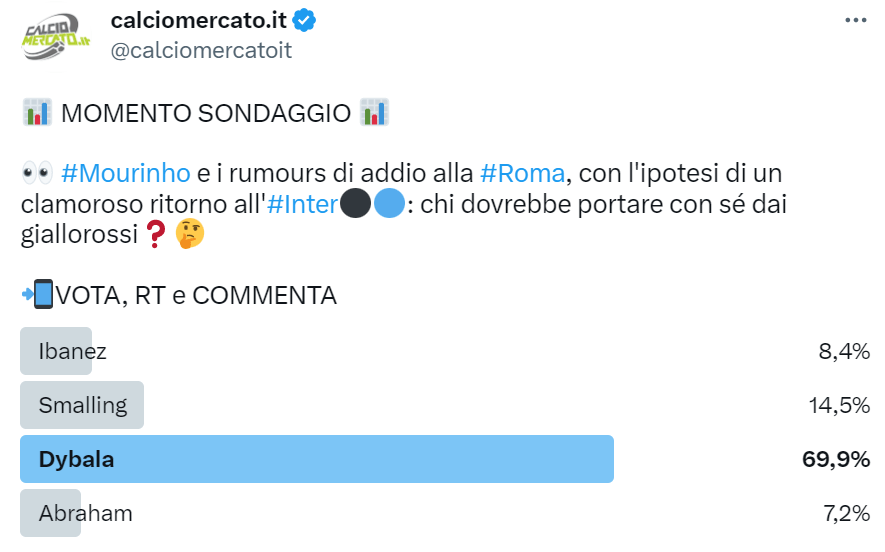
Task: Open the @calciomercatoit handle link
Action: 200,50
